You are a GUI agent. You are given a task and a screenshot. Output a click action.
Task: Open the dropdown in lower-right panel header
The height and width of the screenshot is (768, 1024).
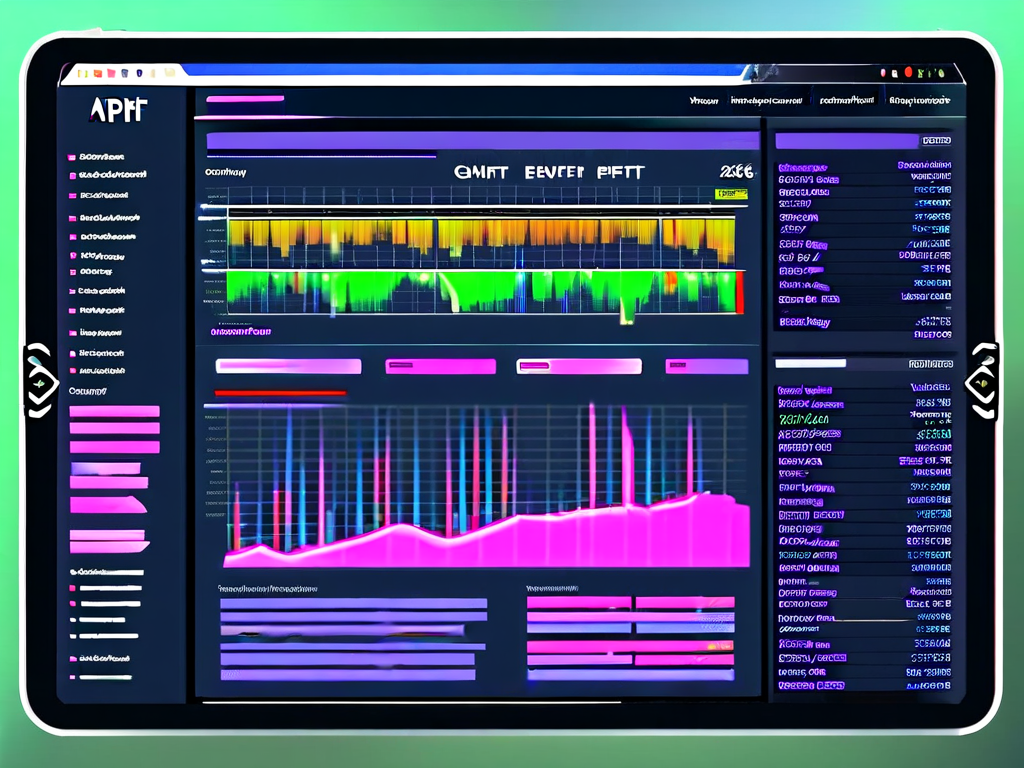tap(930, 364)
